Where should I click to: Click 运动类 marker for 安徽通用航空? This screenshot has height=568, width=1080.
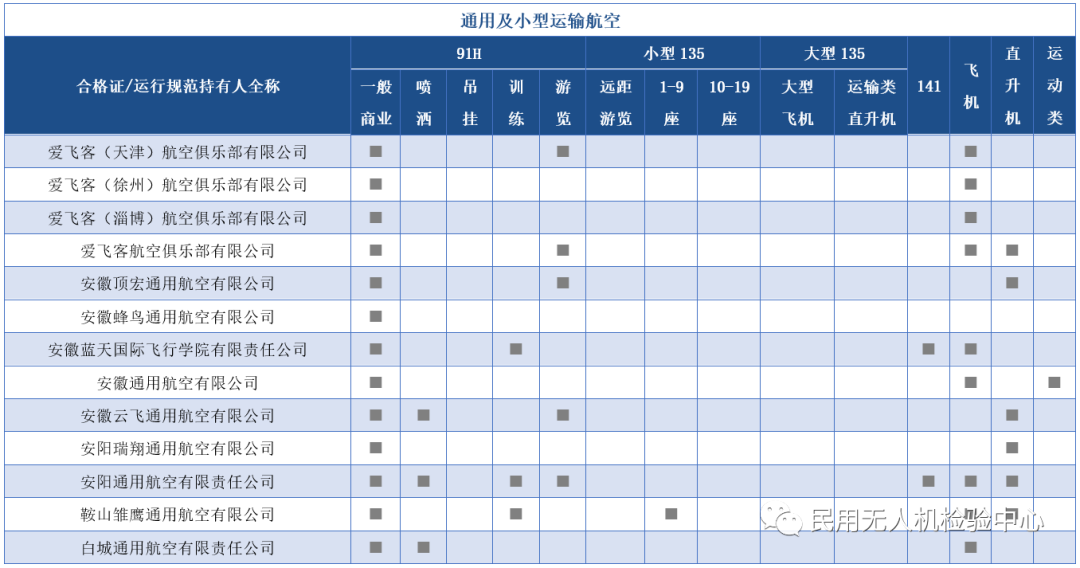pyautogui.click(x=1055, y=382)
